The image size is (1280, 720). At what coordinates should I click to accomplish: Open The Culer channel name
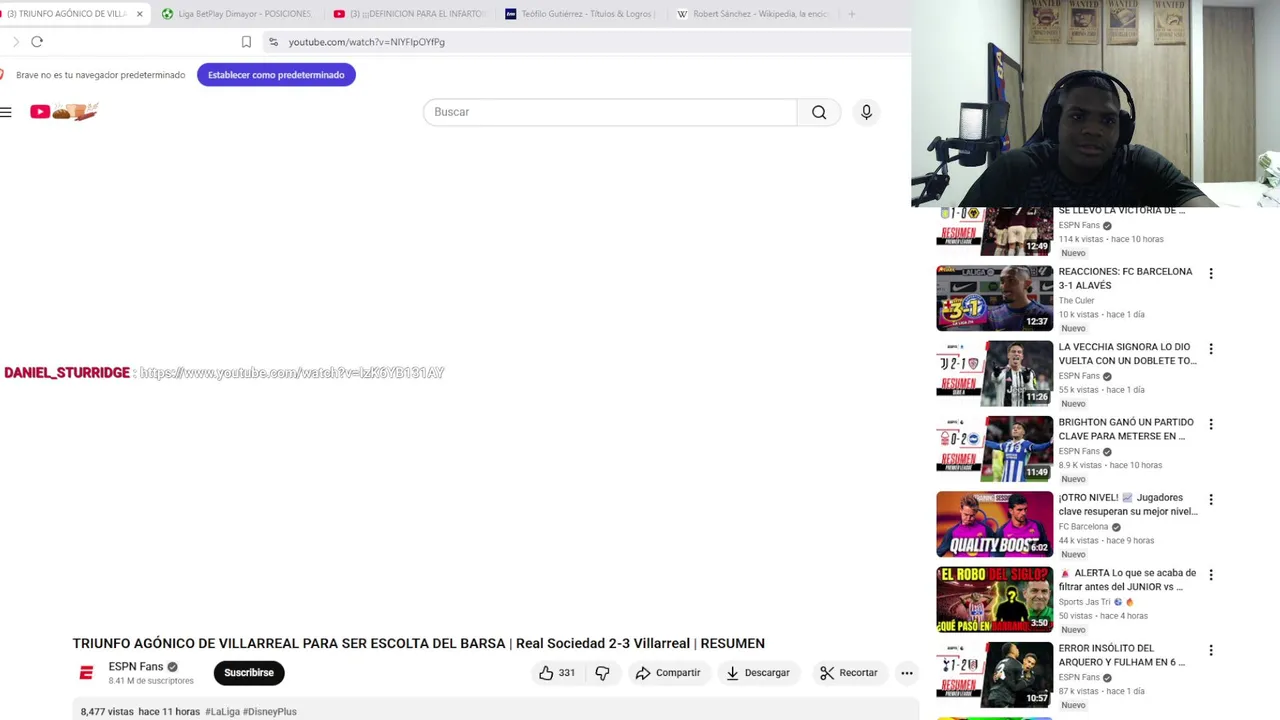(1076, 300)
